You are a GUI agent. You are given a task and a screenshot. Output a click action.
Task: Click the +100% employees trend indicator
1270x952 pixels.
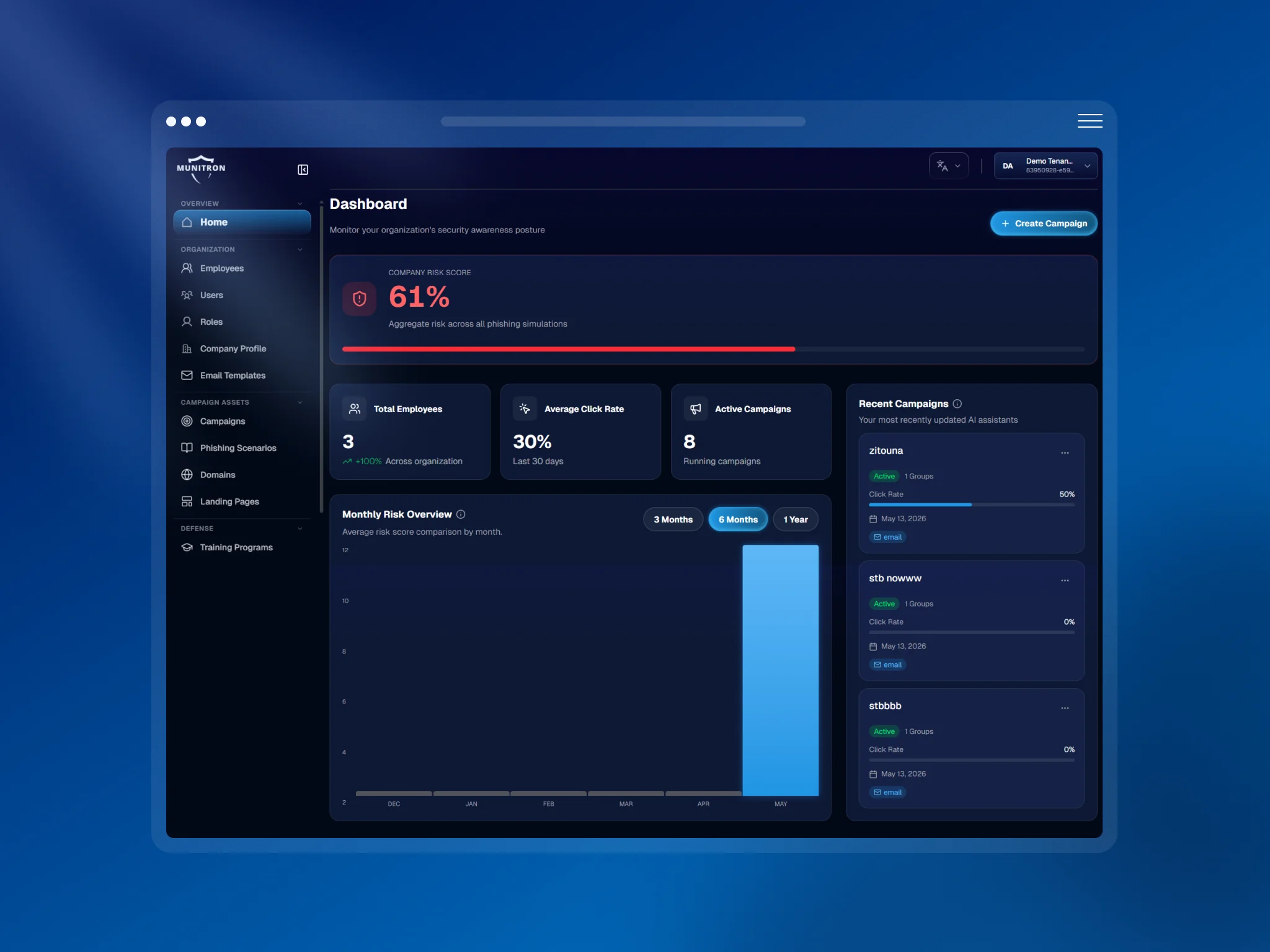[362, 461]
